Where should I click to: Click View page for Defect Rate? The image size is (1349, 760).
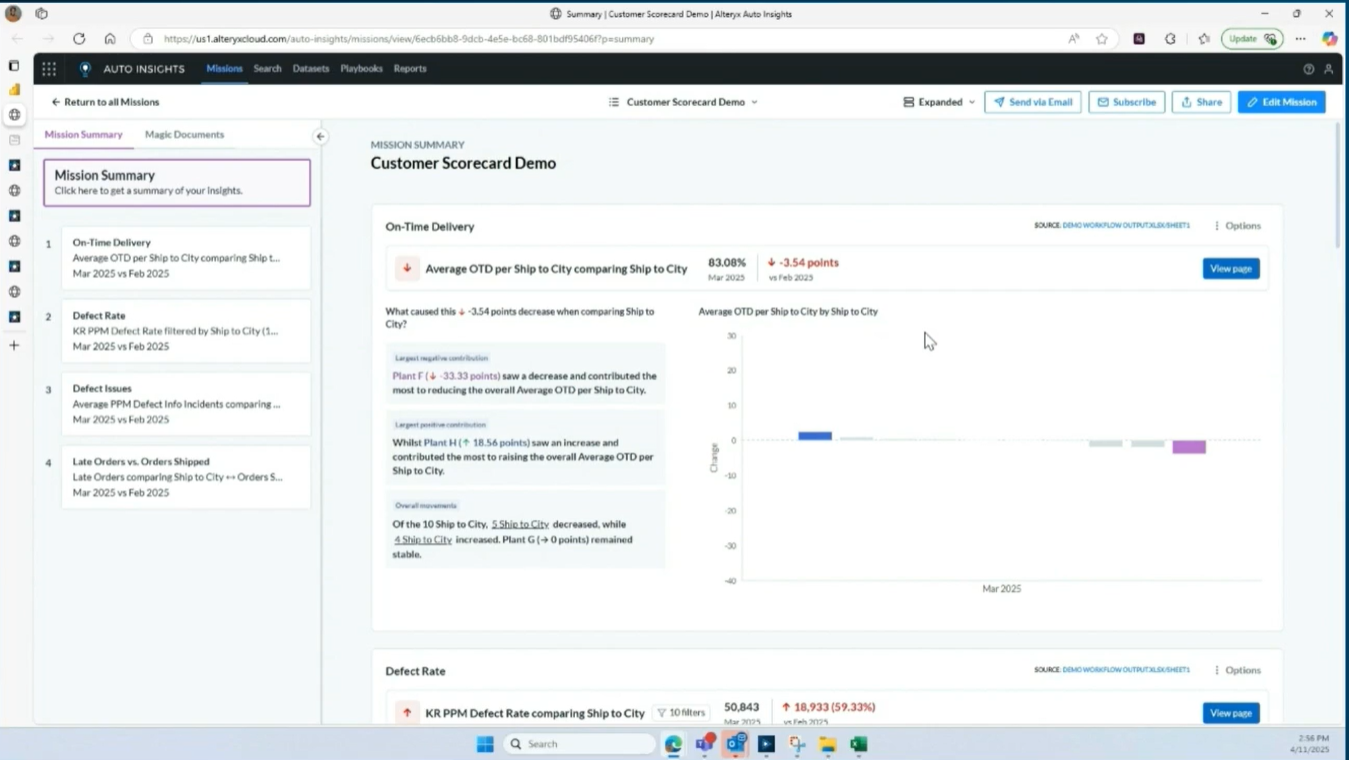tap(1231, 713)
